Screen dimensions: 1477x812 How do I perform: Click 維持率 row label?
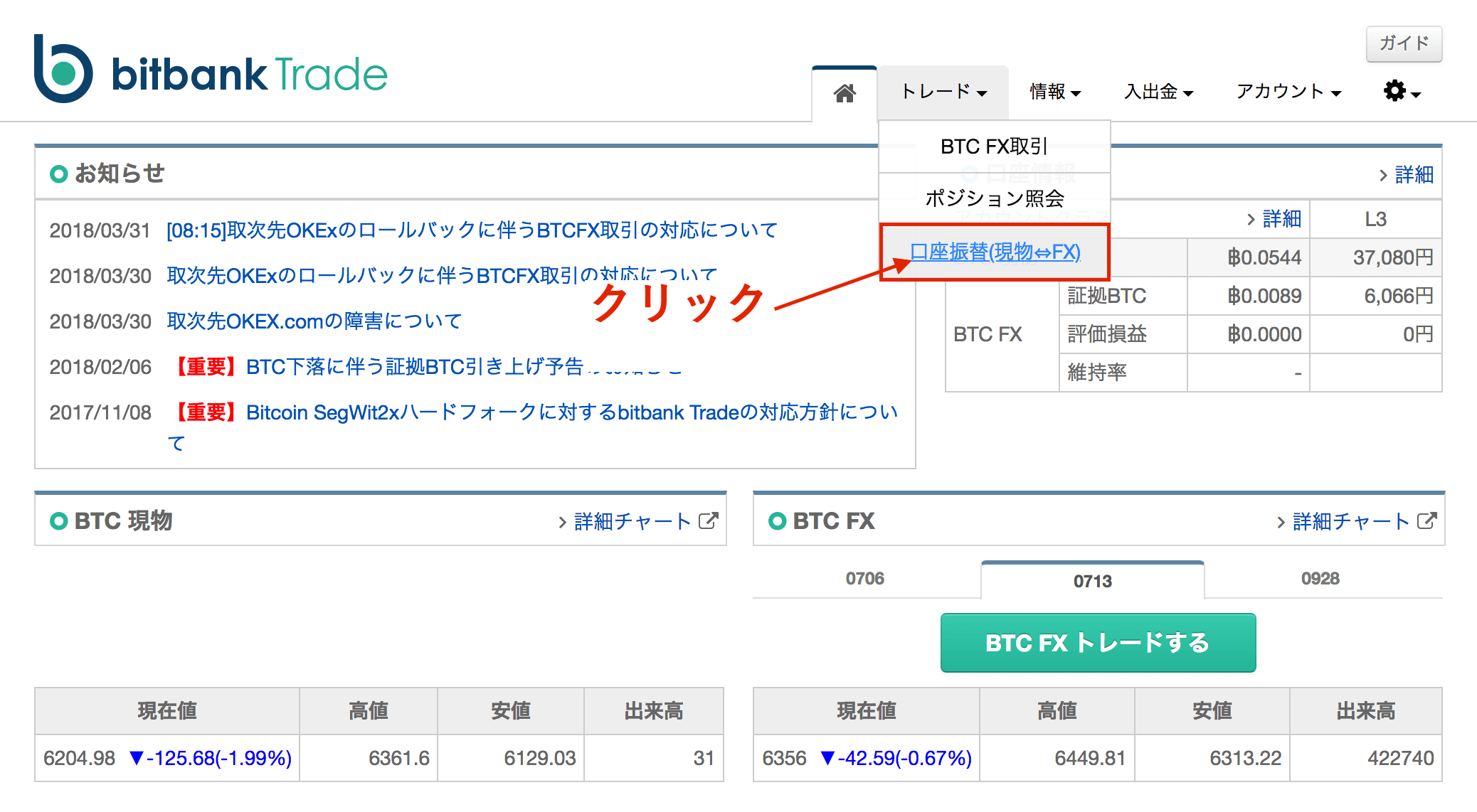1097,373
